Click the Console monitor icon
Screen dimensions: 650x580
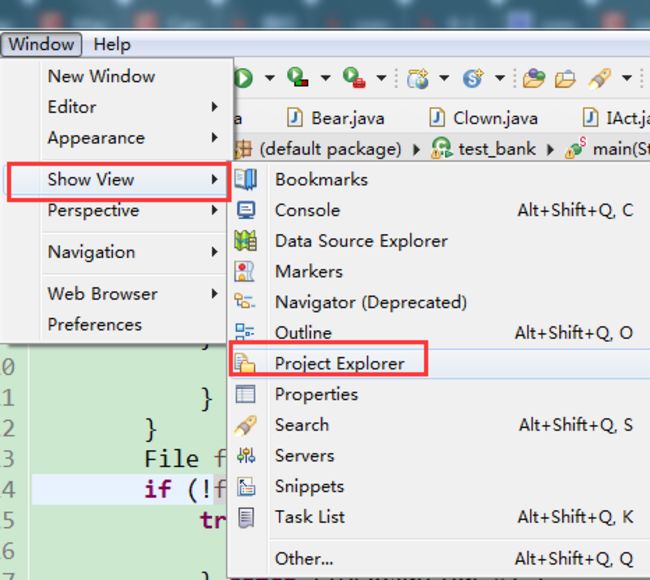click(246, 210)
